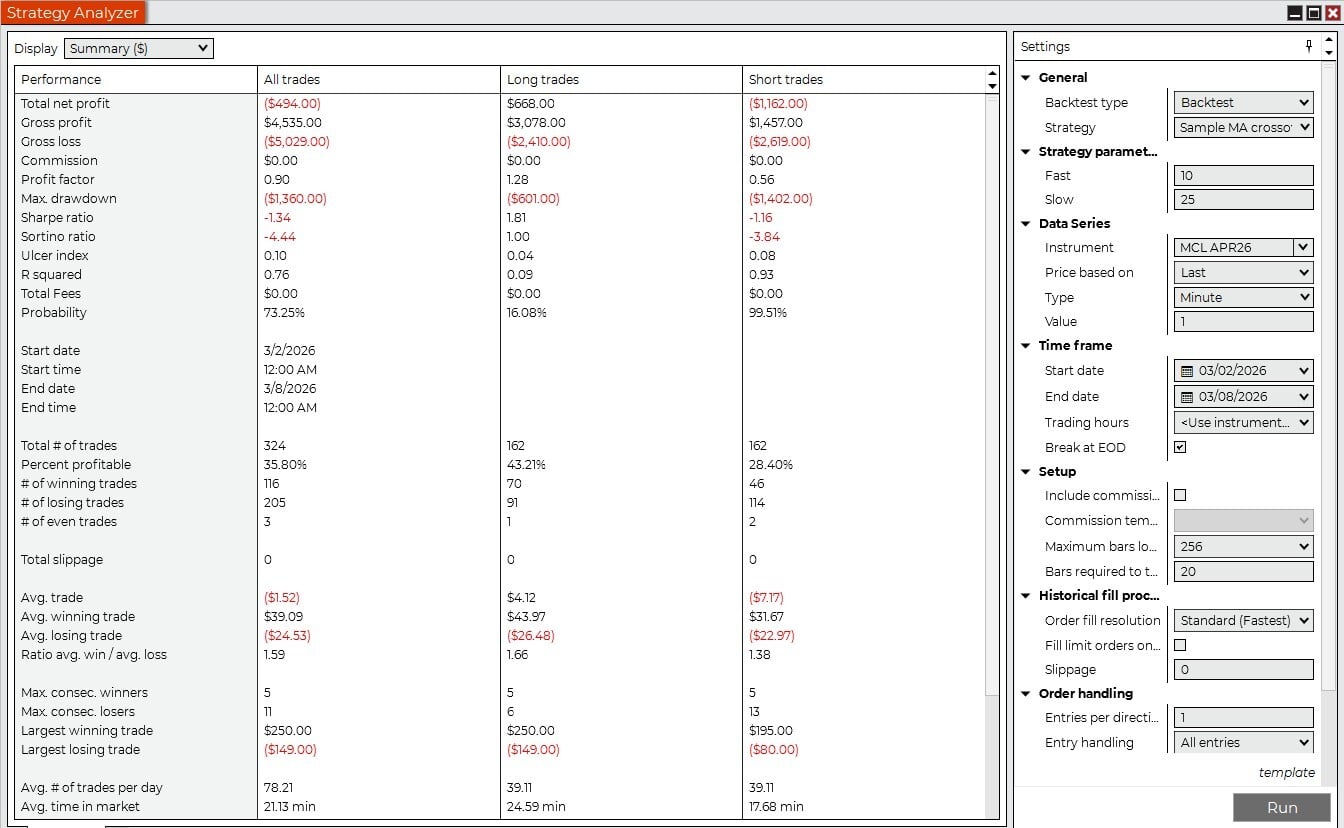Select the Total net profit row label
This screenshot has width=1344, height=828.
point(65,103)
